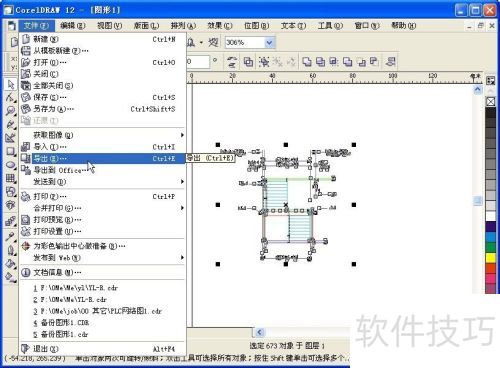This screenshot has width=500, height=368.
Task: Click vertical scrollbar up arrow
Action: point(478,89)
